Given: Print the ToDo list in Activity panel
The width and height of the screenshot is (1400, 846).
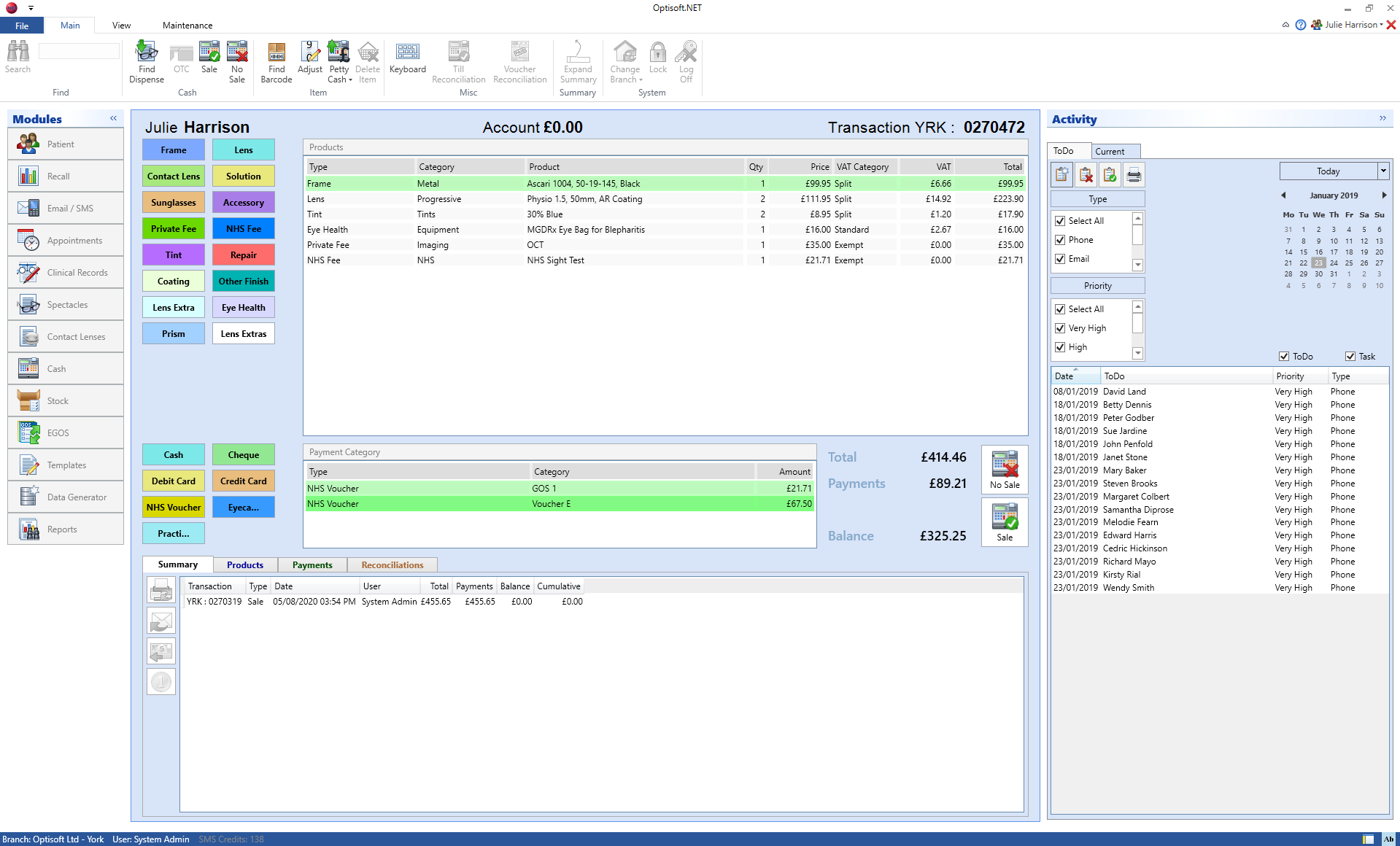Looking at the screenshot, I should [x=1134, y=174].
